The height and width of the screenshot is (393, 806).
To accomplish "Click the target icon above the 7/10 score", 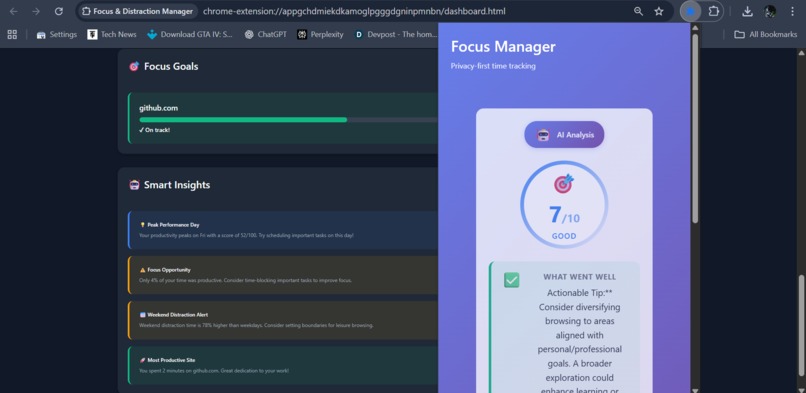I will pos(563,184).
